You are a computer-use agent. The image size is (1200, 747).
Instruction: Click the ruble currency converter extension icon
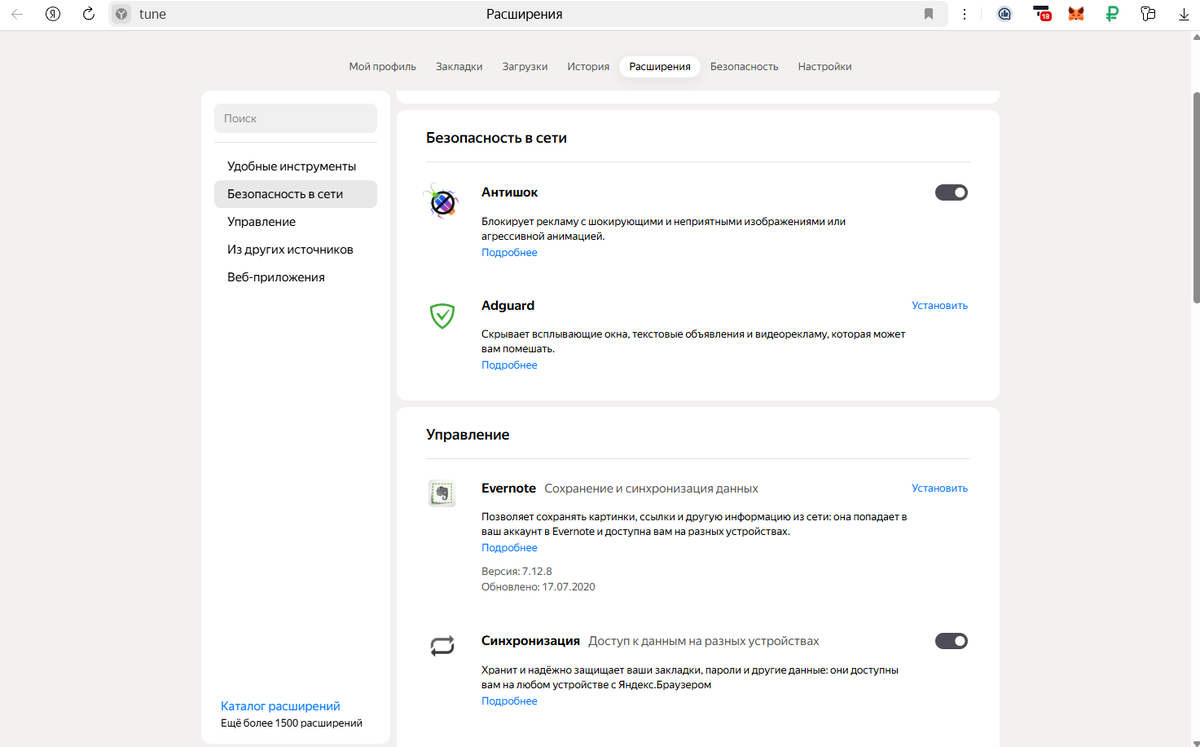(x=1112, y=14)
